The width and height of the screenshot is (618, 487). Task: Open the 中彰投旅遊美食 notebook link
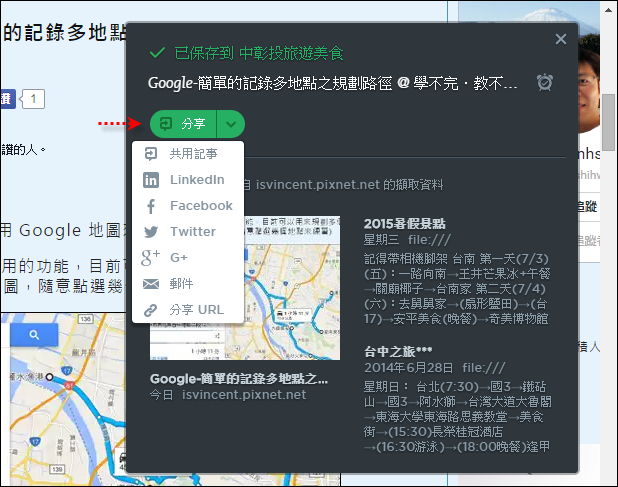[291, 53]
